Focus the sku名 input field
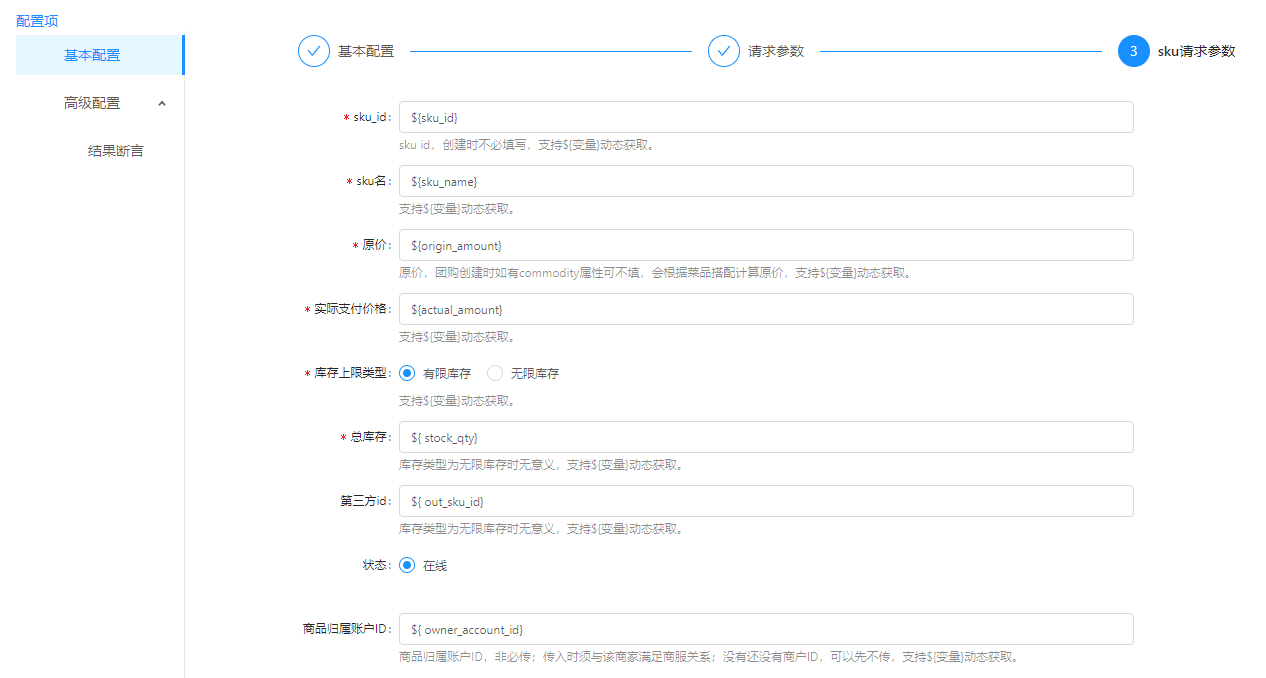 766,181
